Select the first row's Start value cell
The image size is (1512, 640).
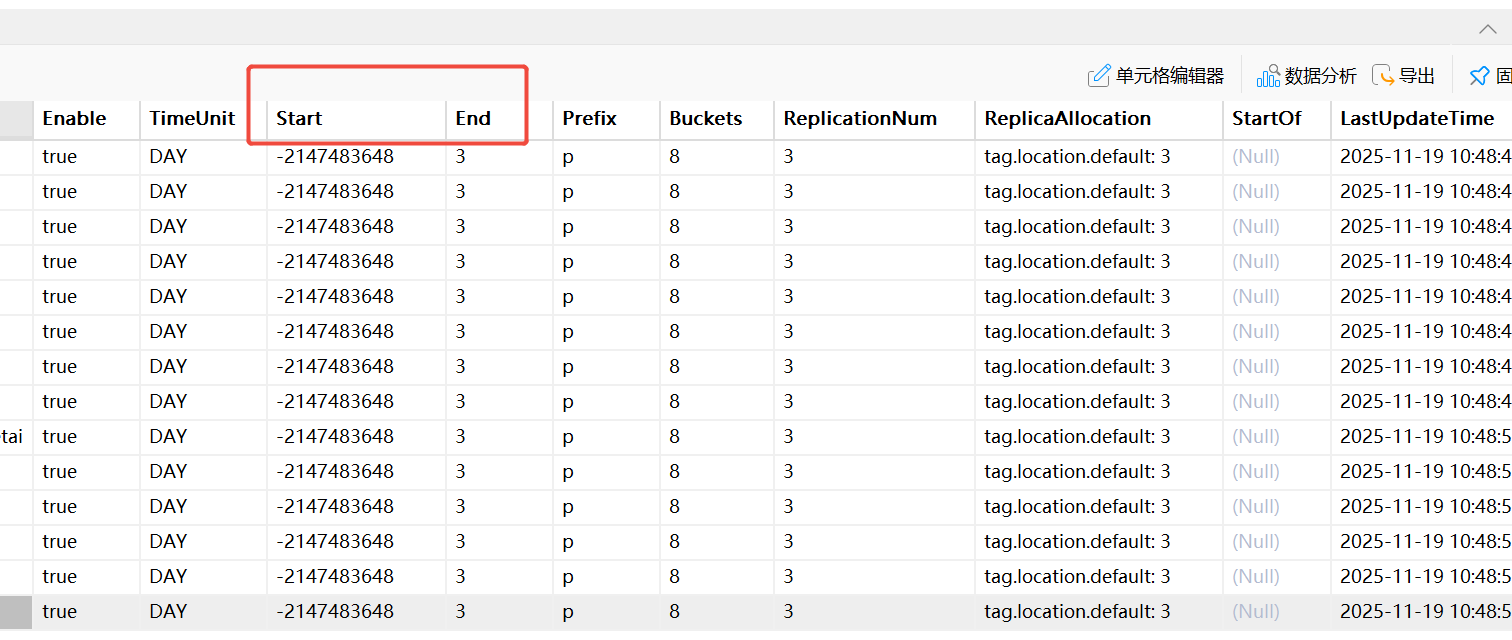click(335, 157)
